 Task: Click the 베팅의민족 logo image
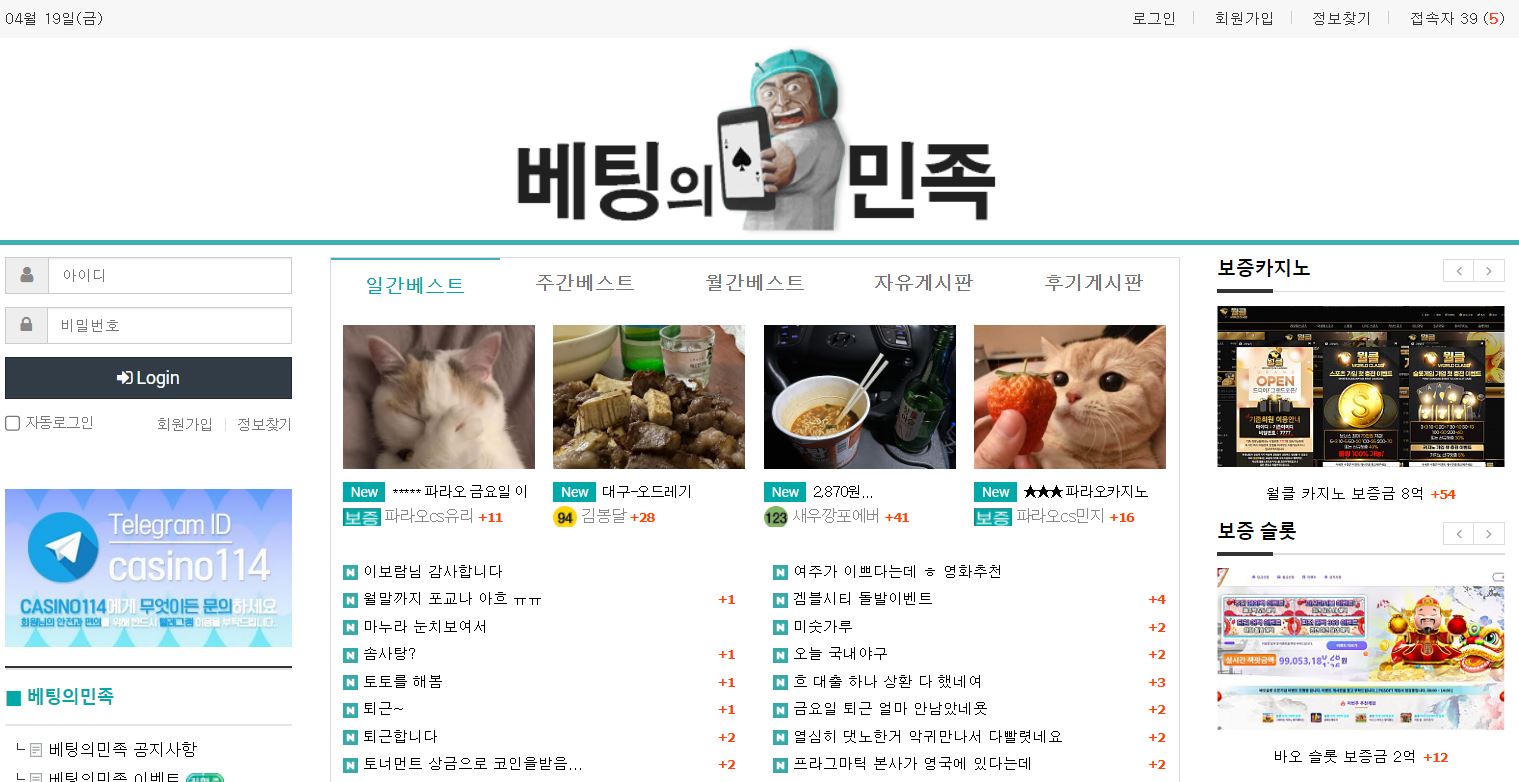click(757, 142)
